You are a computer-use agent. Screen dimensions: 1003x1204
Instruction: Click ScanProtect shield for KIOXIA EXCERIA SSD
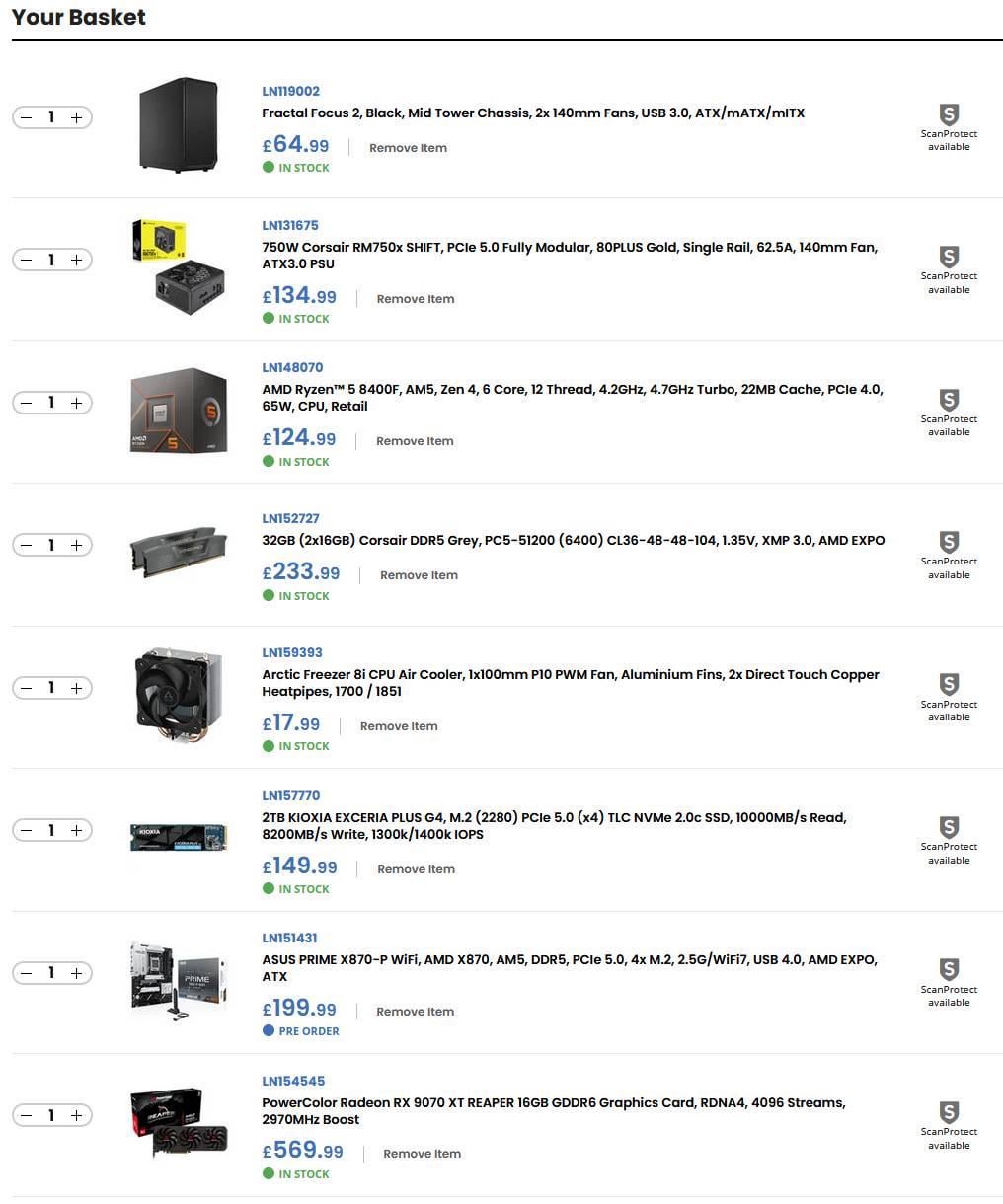pos(949,827)
